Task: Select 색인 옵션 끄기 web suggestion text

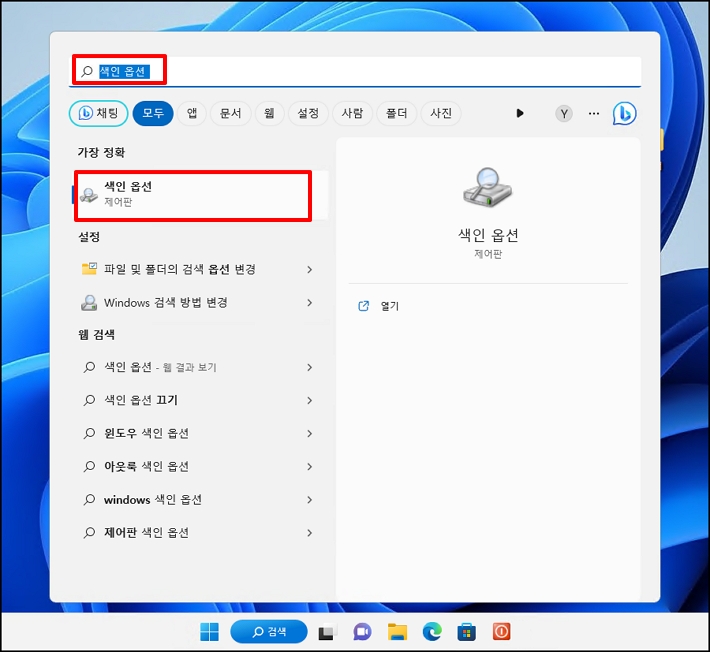Action: coord(141,400)
